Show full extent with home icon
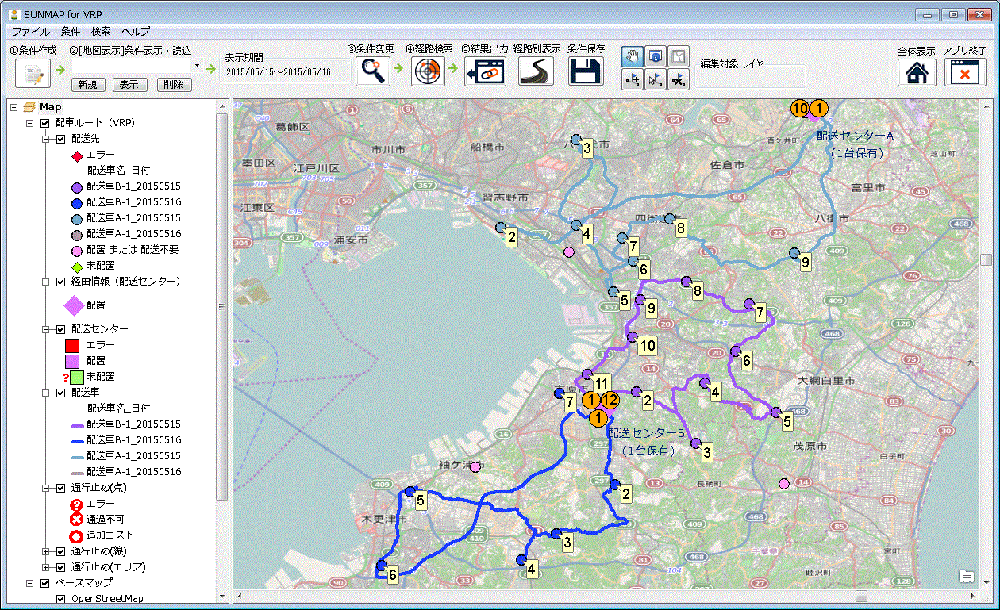The image size is (1000, 610). tap(916, 72)
